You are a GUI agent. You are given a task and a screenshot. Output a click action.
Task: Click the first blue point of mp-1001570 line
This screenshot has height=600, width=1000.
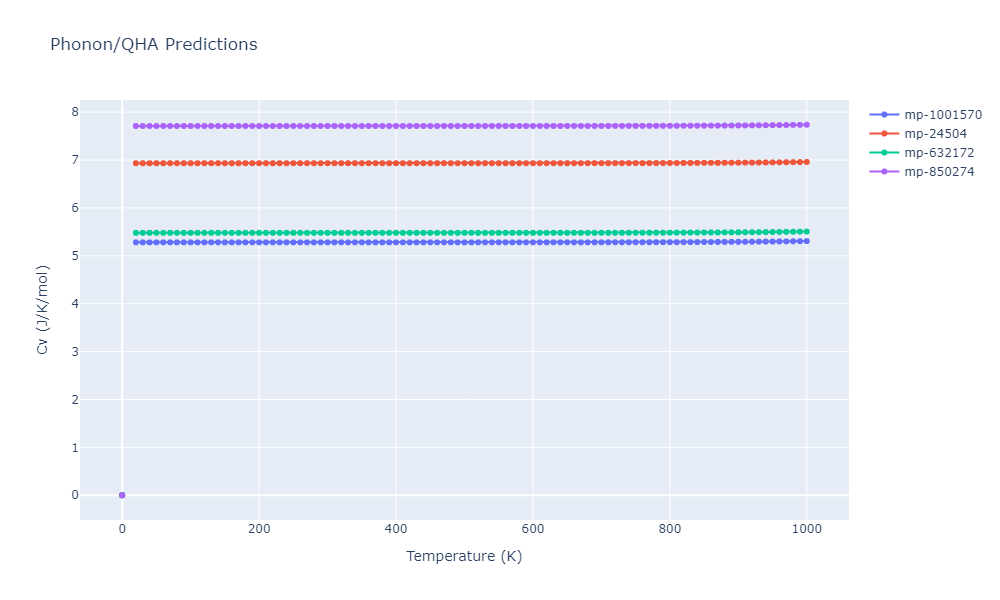[136, 242]
